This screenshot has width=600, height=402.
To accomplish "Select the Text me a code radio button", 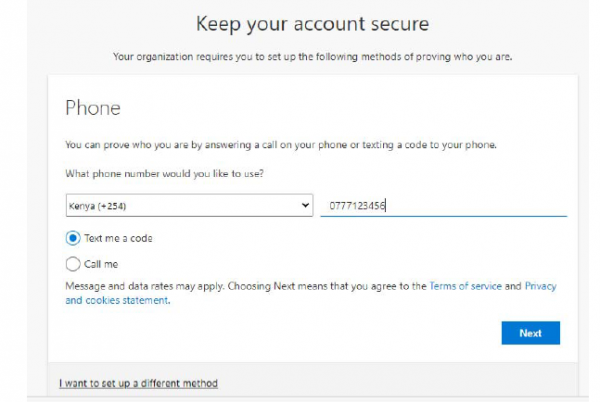I will click(72, 239).
